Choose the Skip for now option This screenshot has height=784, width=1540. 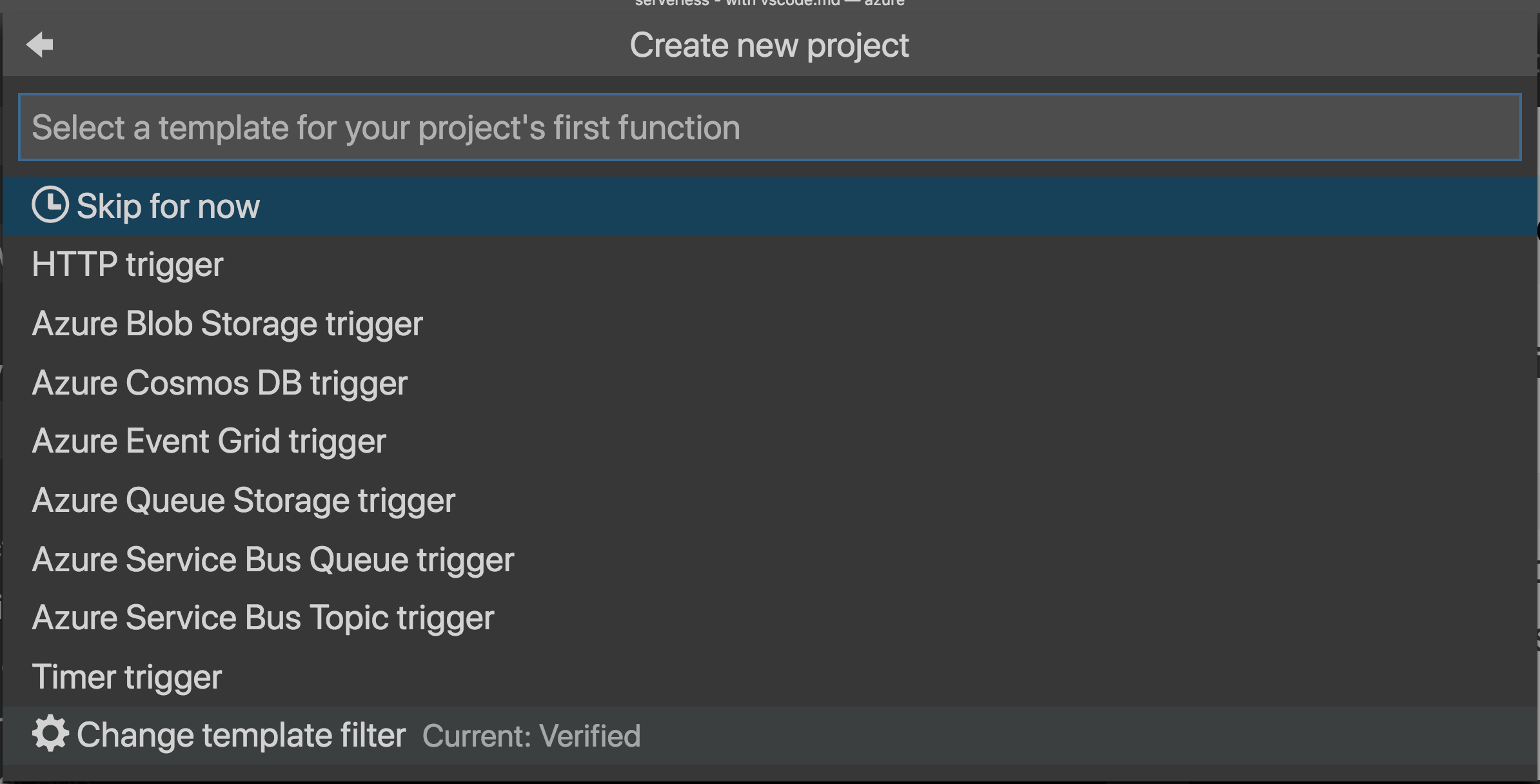[x=168, y=206]
